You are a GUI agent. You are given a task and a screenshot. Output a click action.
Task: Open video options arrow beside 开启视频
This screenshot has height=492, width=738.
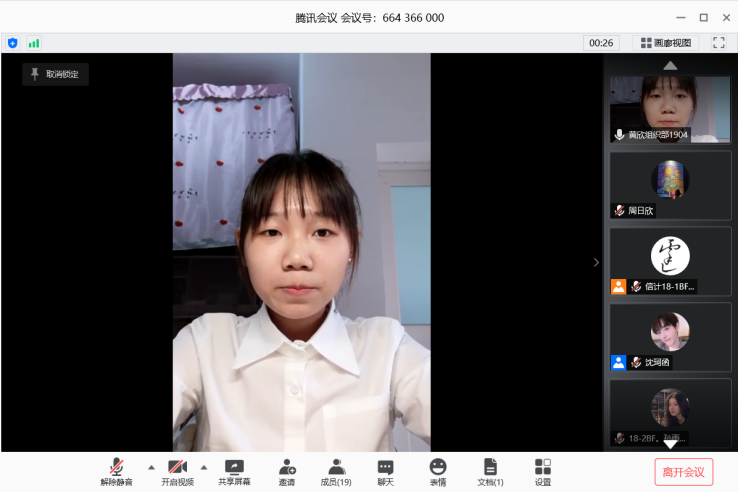204,467
